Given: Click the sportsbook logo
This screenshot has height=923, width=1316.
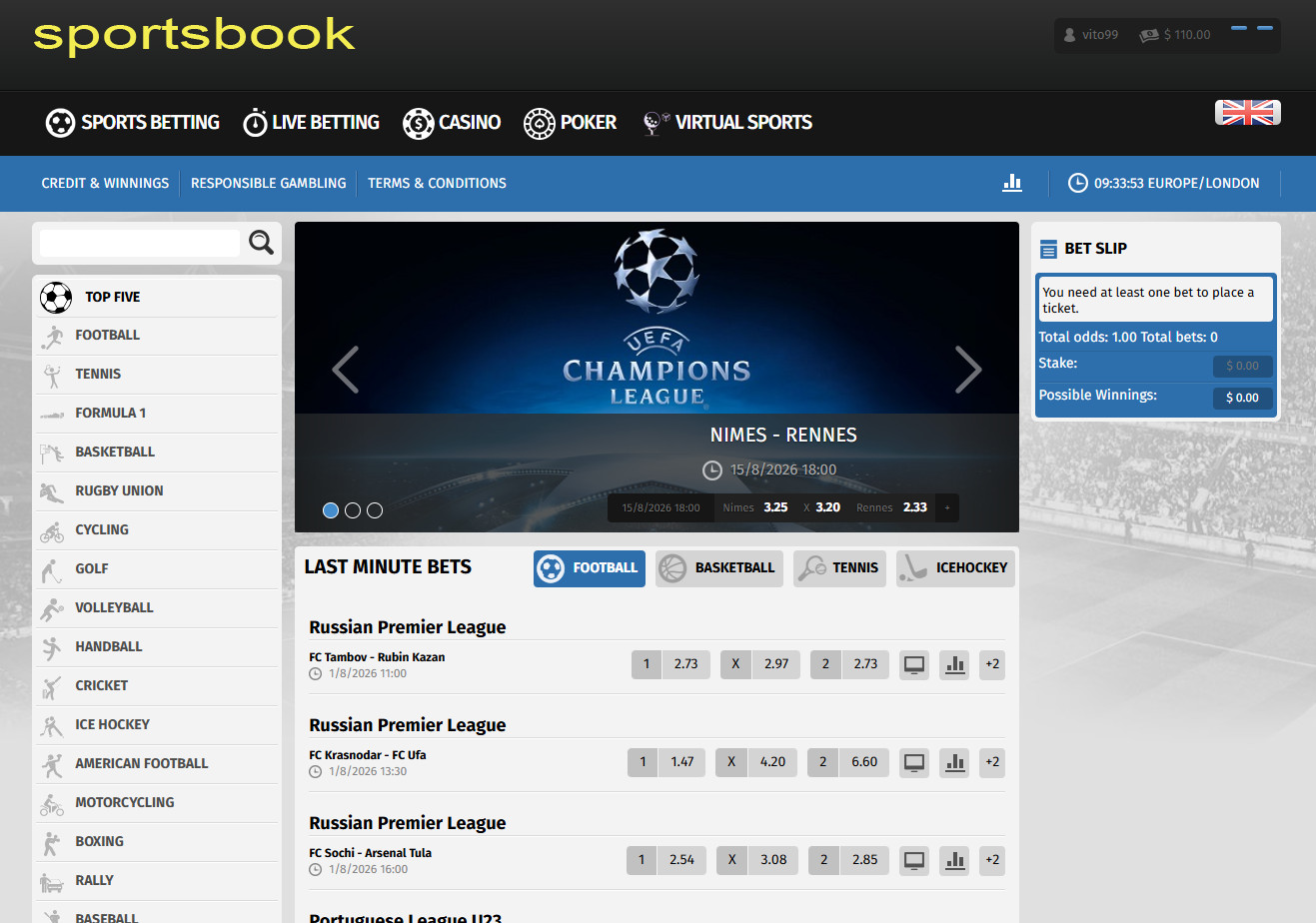Looking at the screenshot, I should click(x=194, y=35).
